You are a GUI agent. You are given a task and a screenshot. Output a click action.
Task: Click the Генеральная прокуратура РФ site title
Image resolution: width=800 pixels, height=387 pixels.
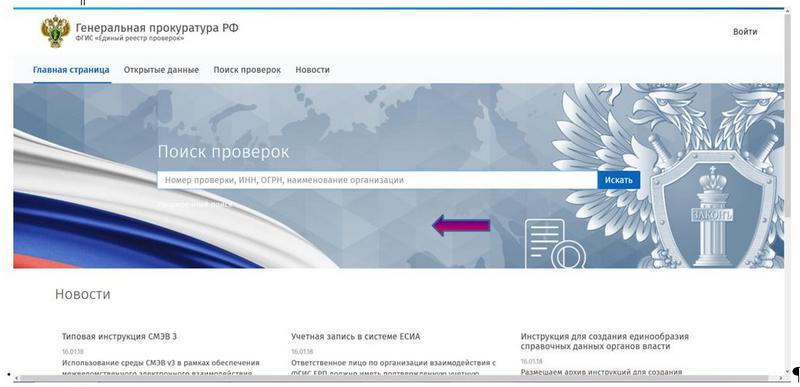[x=157, y=28]
